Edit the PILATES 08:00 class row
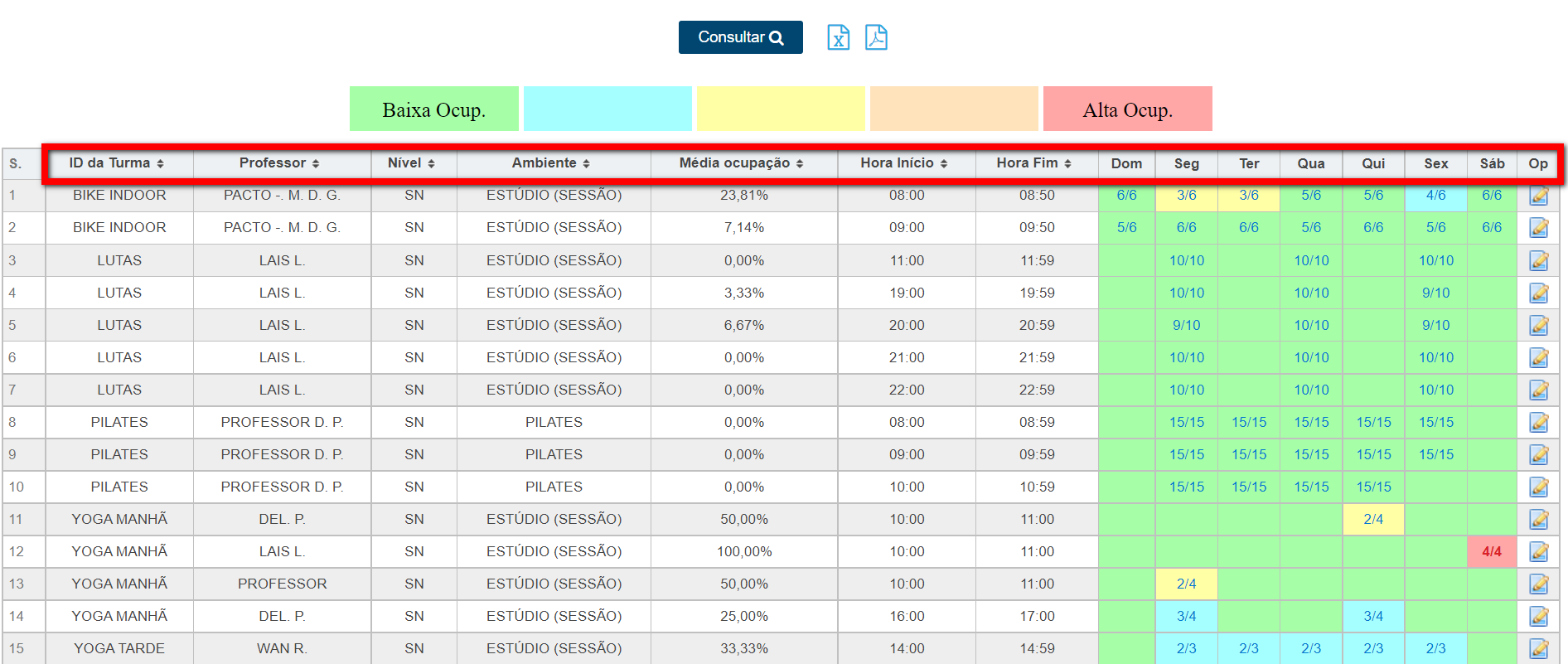 click(x=1538, y=422)
